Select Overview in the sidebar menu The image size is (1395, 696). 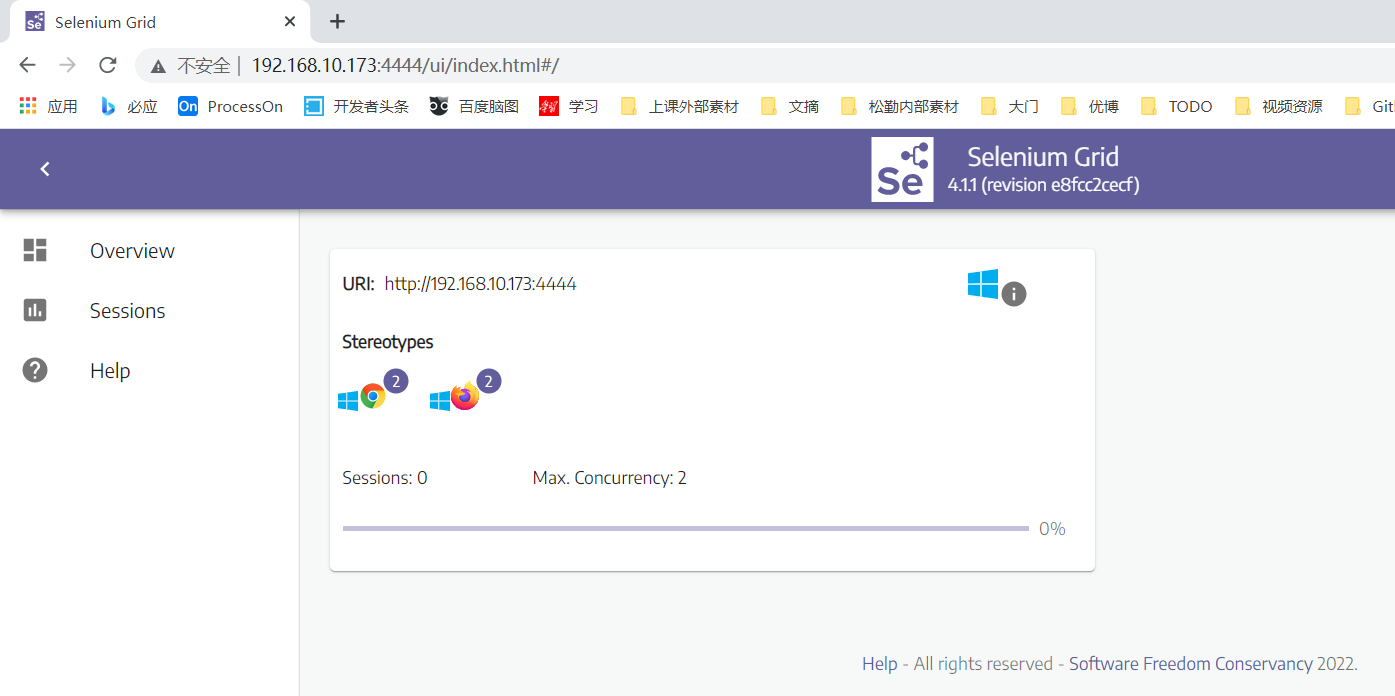coord(132,251)
